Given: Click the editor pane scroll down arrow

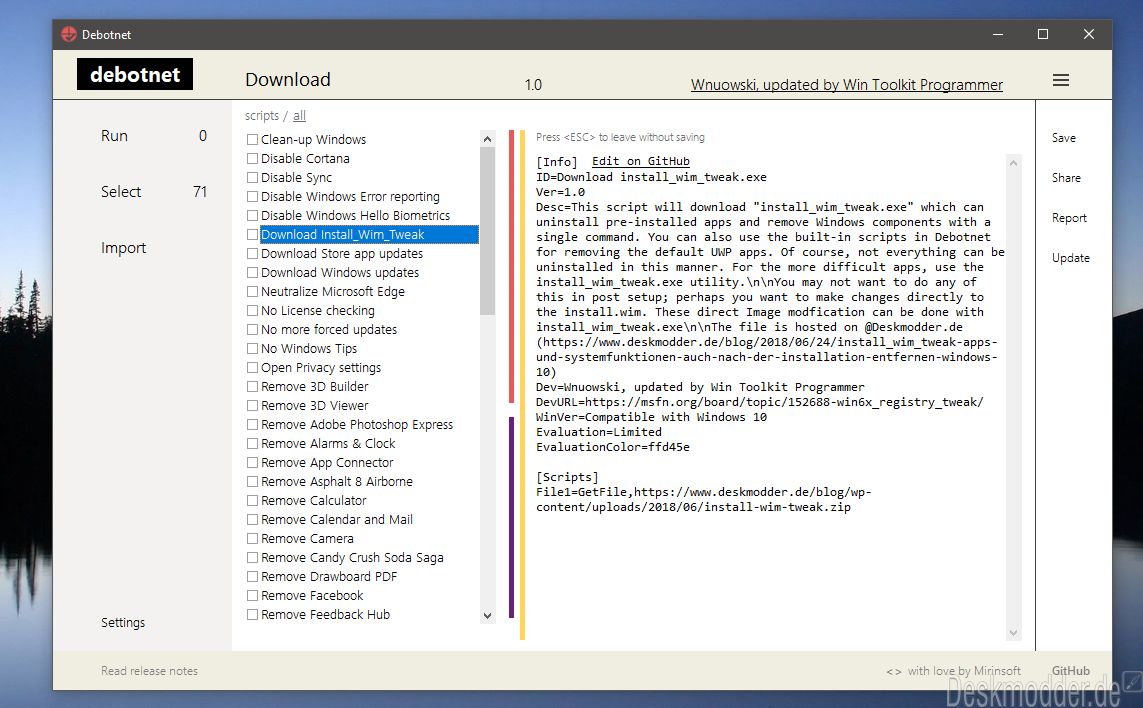Looking at the screenshot, I should coord(1013,633).
